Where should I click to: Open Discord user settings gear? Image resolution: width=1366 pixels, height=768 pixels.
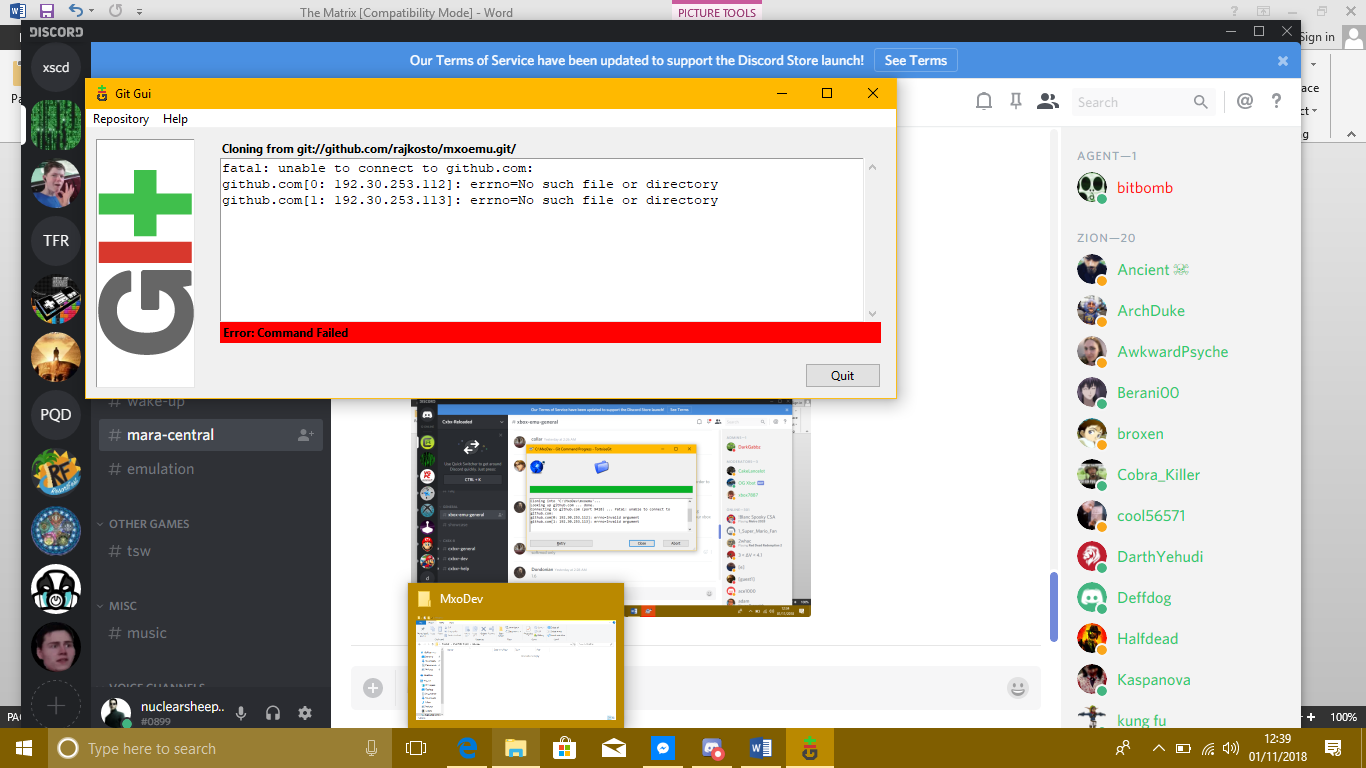(305, 713)
